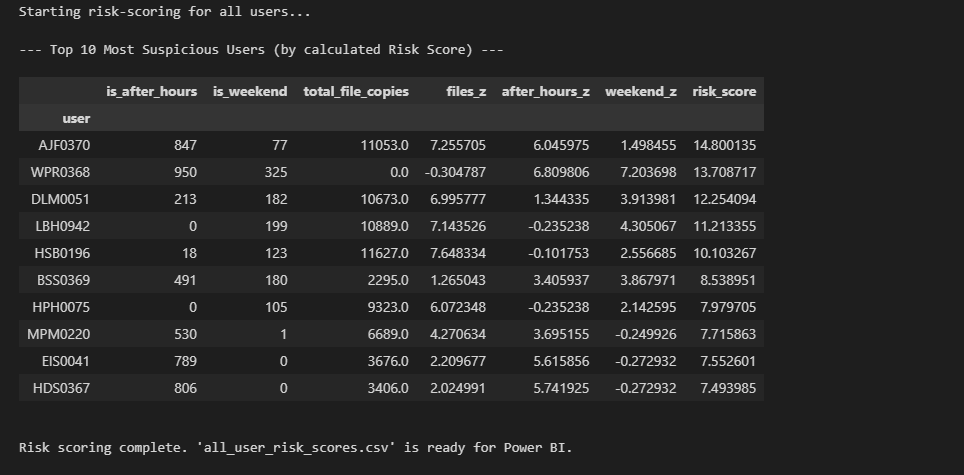Click the BSS0369 row label
The image size is (964, 475).
pos(63,280)
